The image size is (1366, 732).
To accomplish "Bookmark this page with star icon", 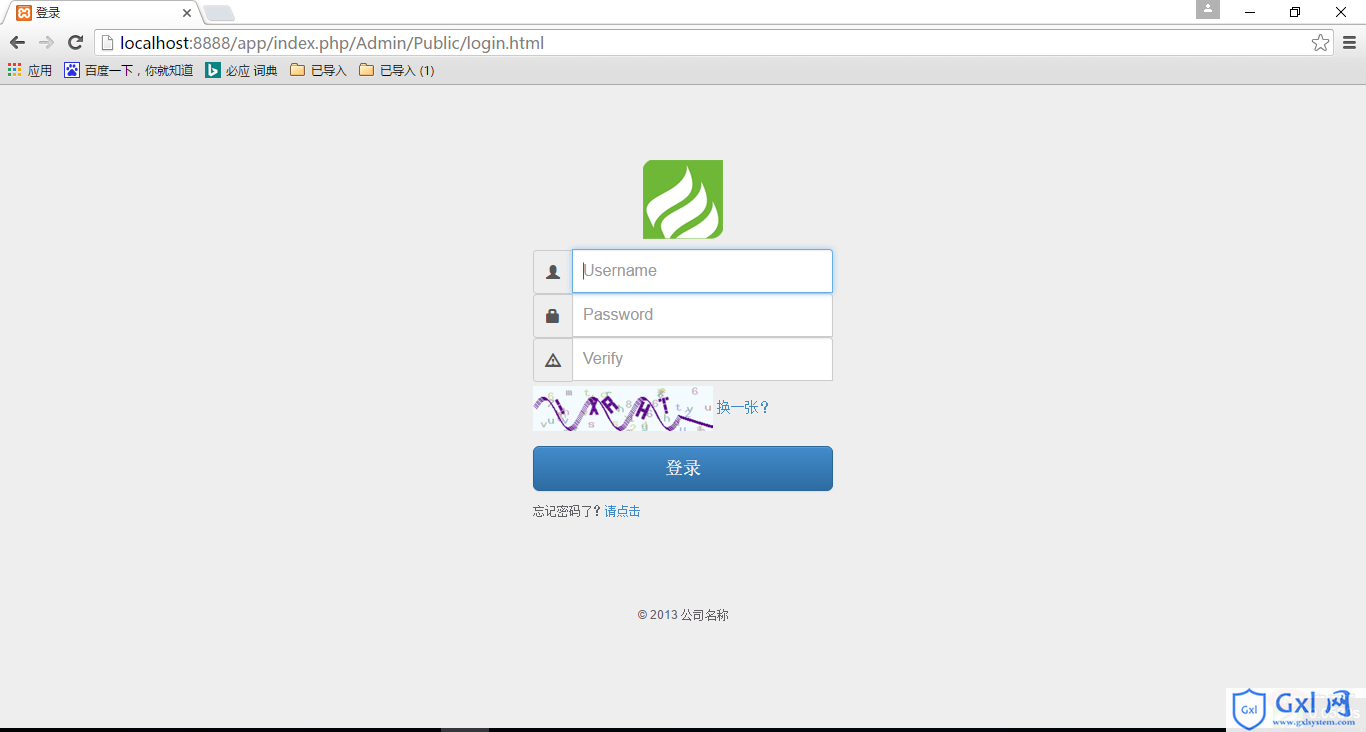I will [1320, 43].
